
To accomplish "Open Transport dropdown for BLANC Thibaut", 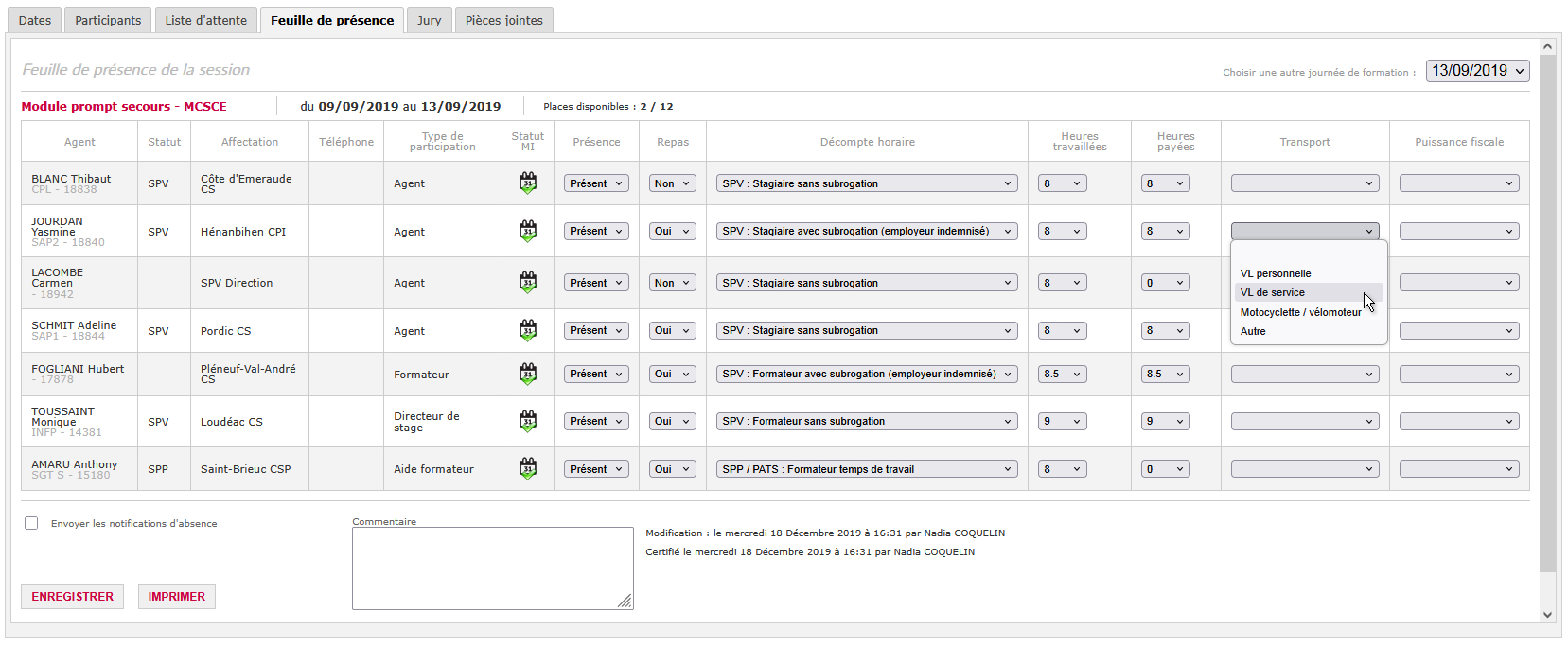I will pos(1305,183).
